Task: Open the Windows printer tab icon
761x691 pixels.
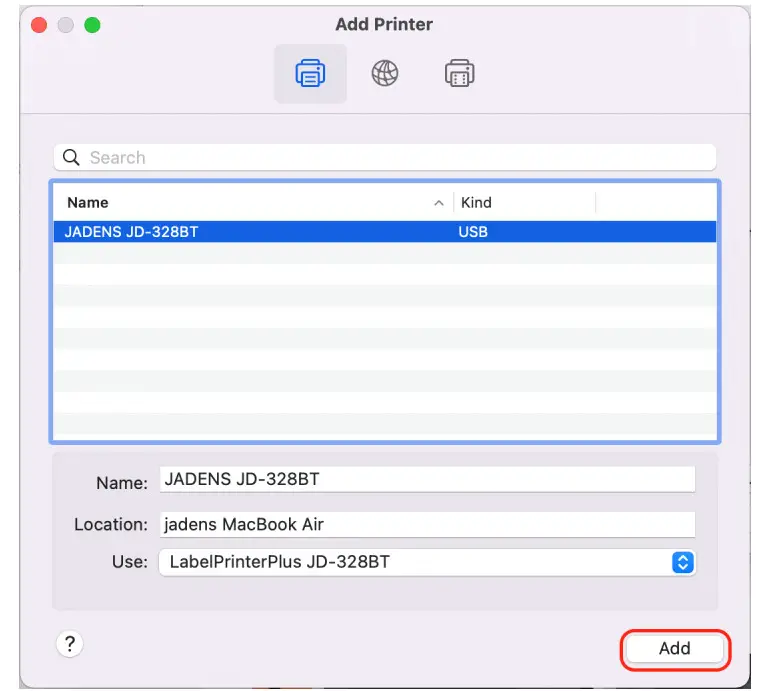Action: [459, 73]
